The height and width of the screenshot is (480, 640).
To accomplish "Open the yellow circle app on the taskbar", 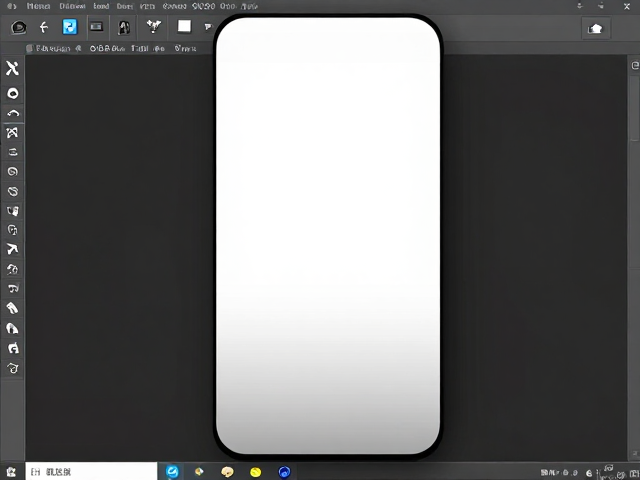I will (x=256, y=472).
